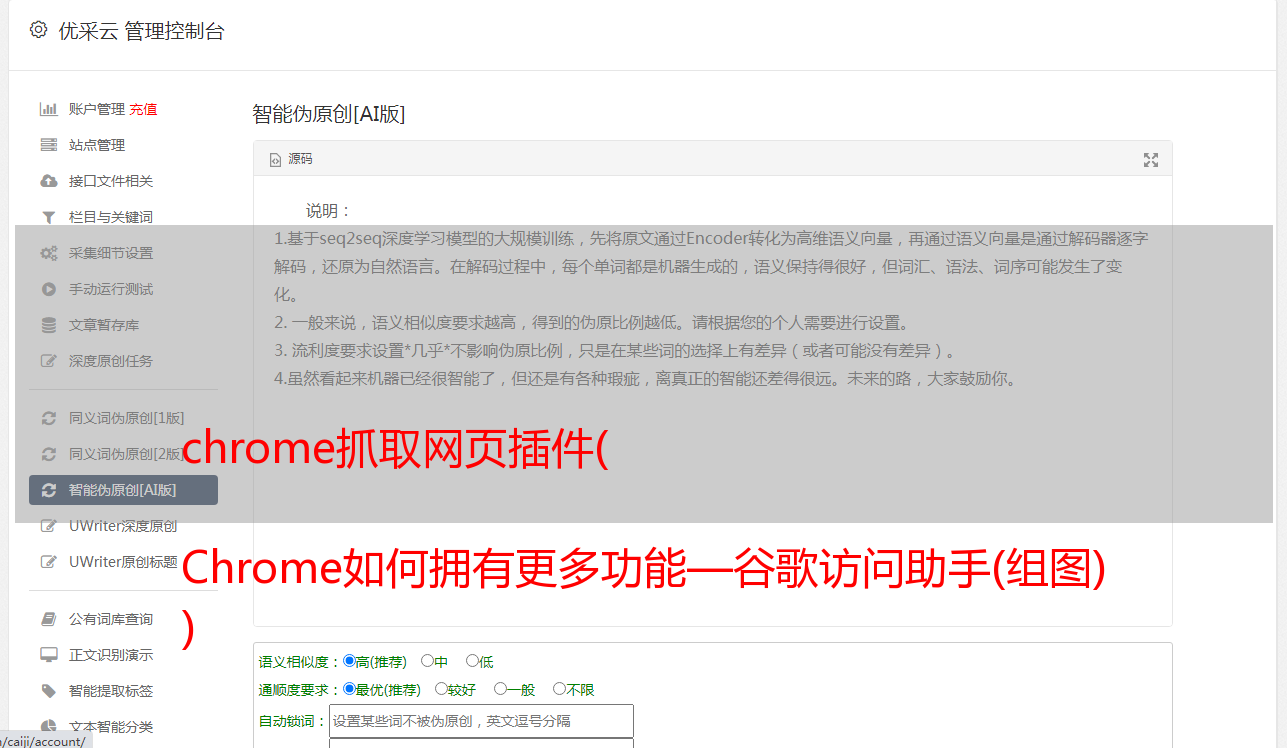This screenshot has width=1287, height=748.
Task: Click the 手动运行测试 play icon
Action: (x=48, y=289)
